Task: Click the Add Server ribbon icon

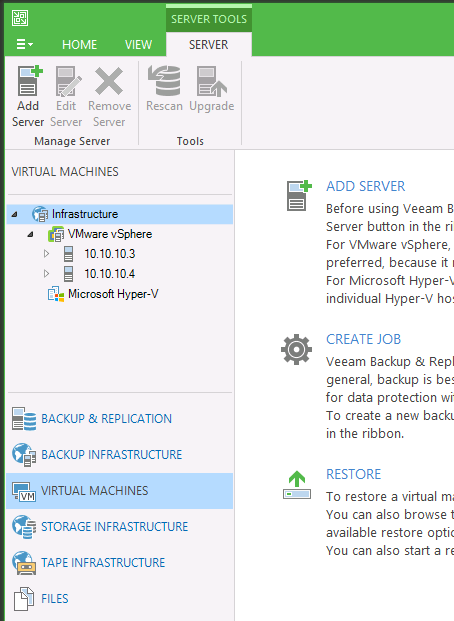Action: pos(30,81)
